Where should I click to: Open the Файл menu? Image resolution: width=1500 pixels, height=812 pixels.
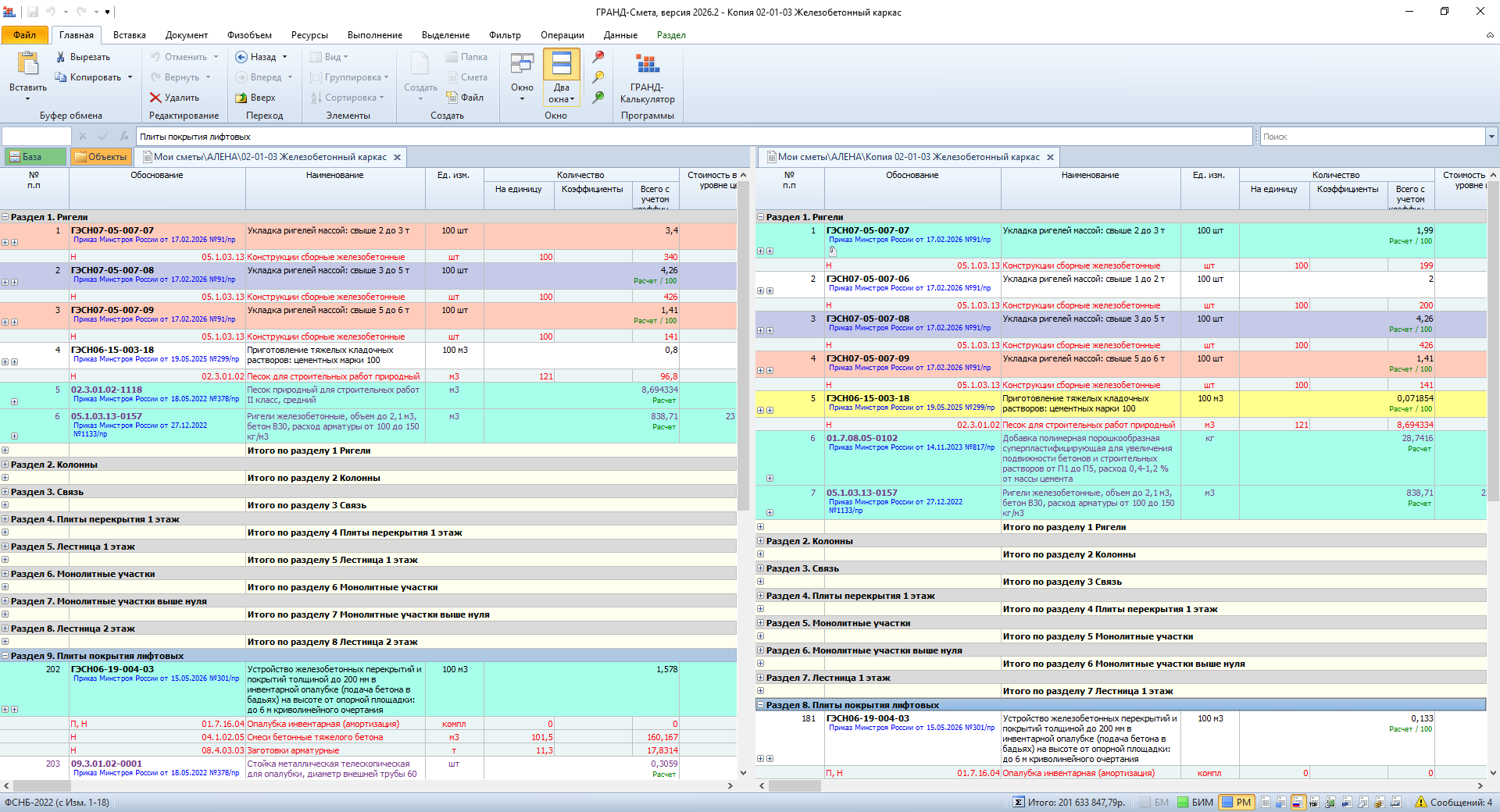point(24,35)
